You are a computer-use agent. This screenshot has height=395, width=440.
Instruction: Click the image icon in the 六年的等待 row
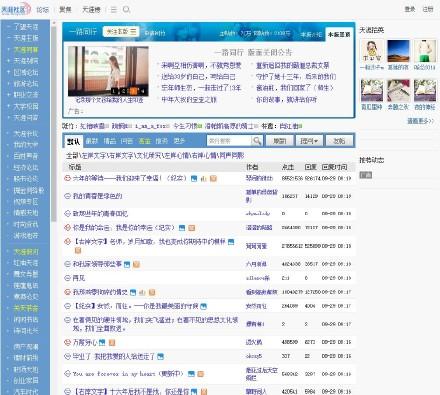tap(194, 179)
